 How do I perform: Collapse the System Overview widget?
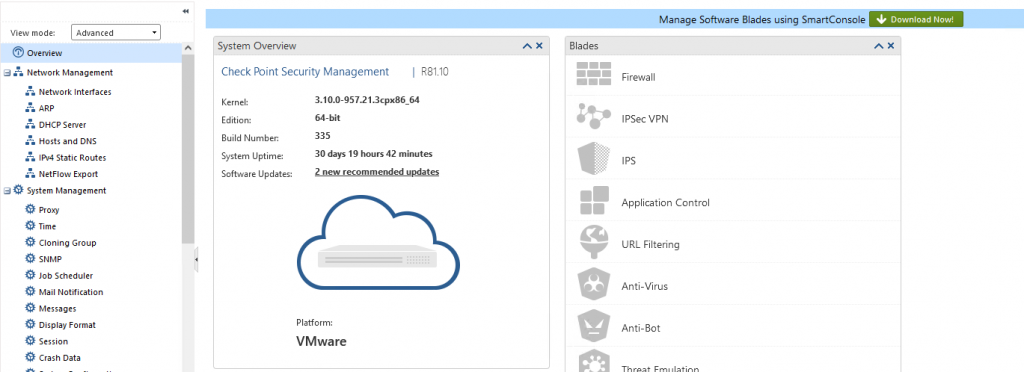[x=527, y=46]
